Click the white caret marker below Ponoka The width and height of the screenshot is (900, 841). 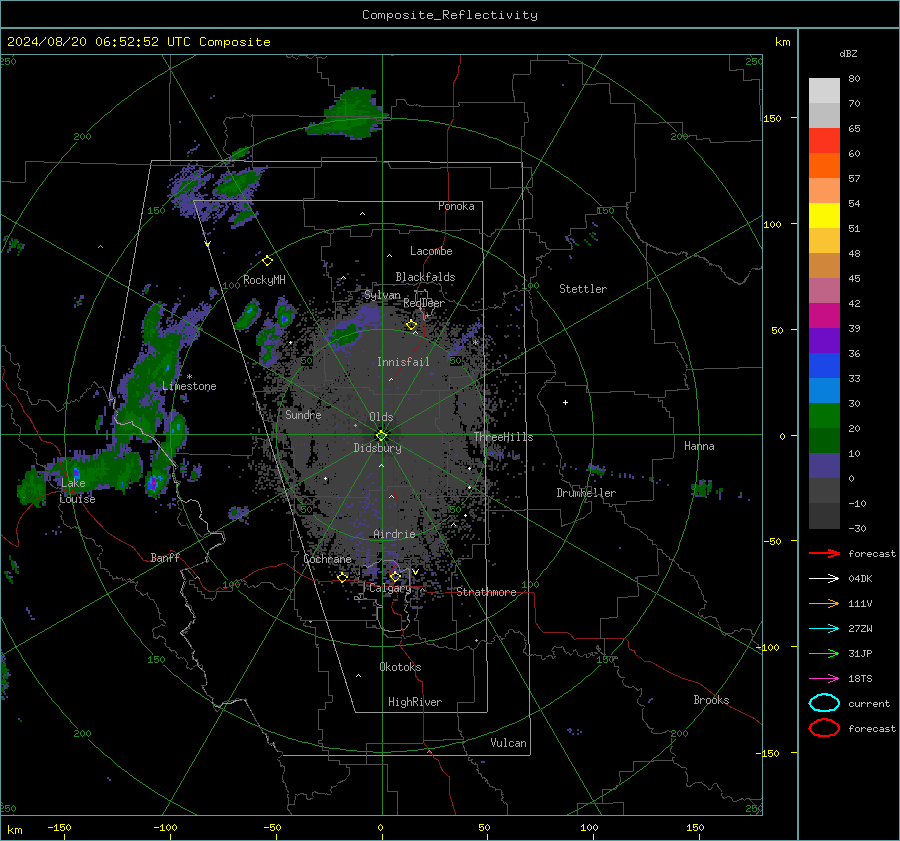click(362, 214)
